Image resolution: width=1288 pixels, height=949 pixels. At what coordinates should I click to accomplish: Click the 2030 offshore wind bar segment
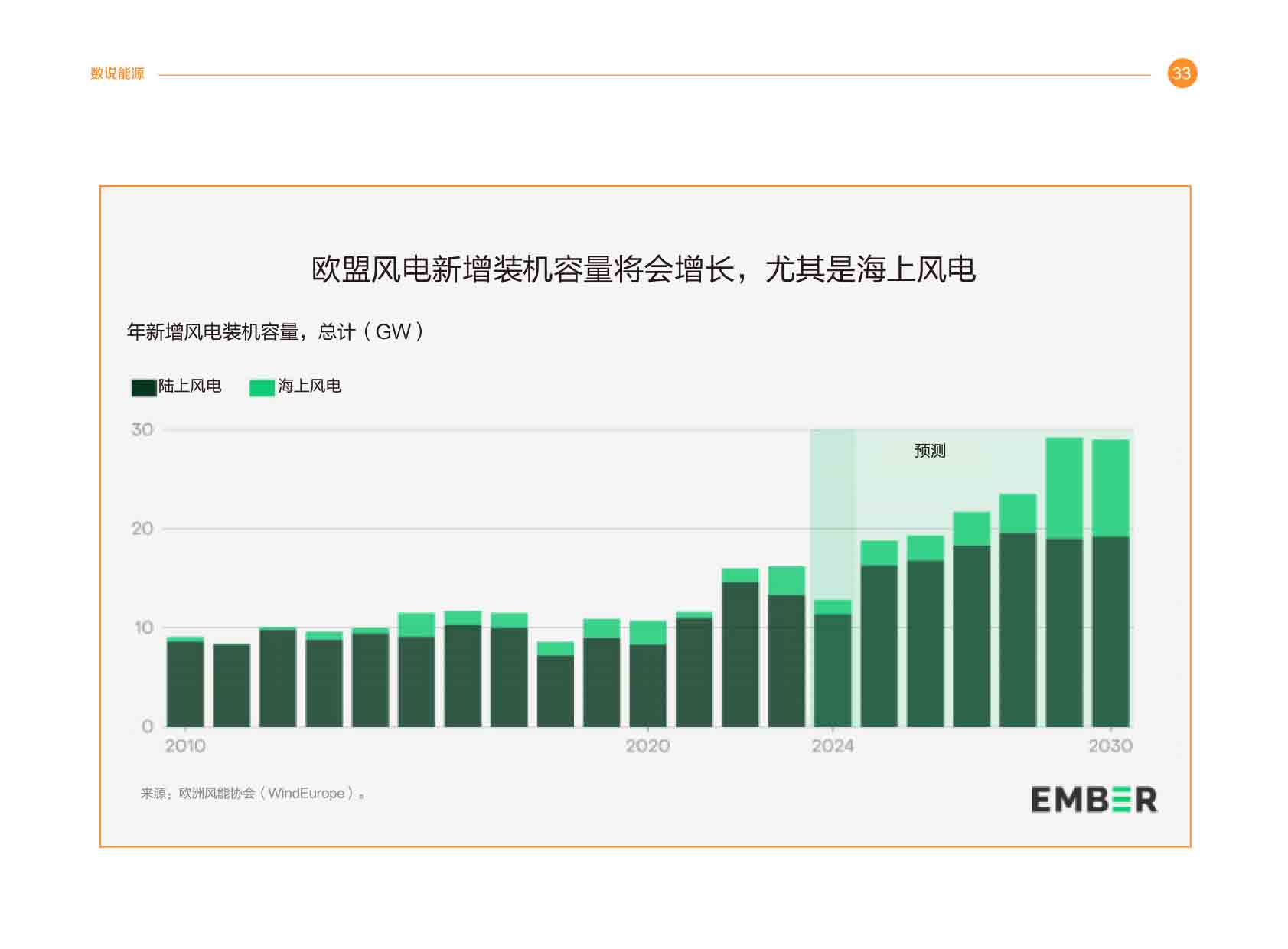coord(1110,488)
